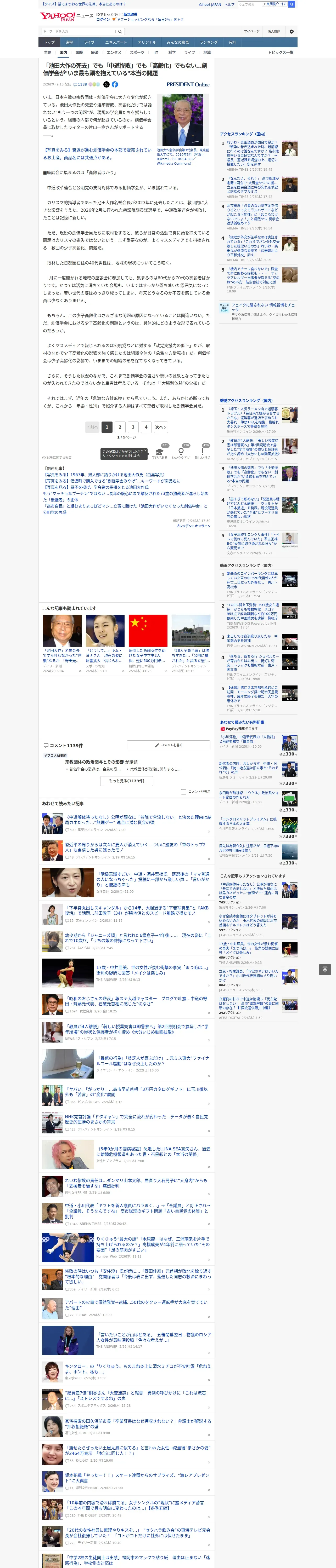Screen dimensions: 336x1568
Task: Go to page 3 of the article
Action: [x=133, y=427]
